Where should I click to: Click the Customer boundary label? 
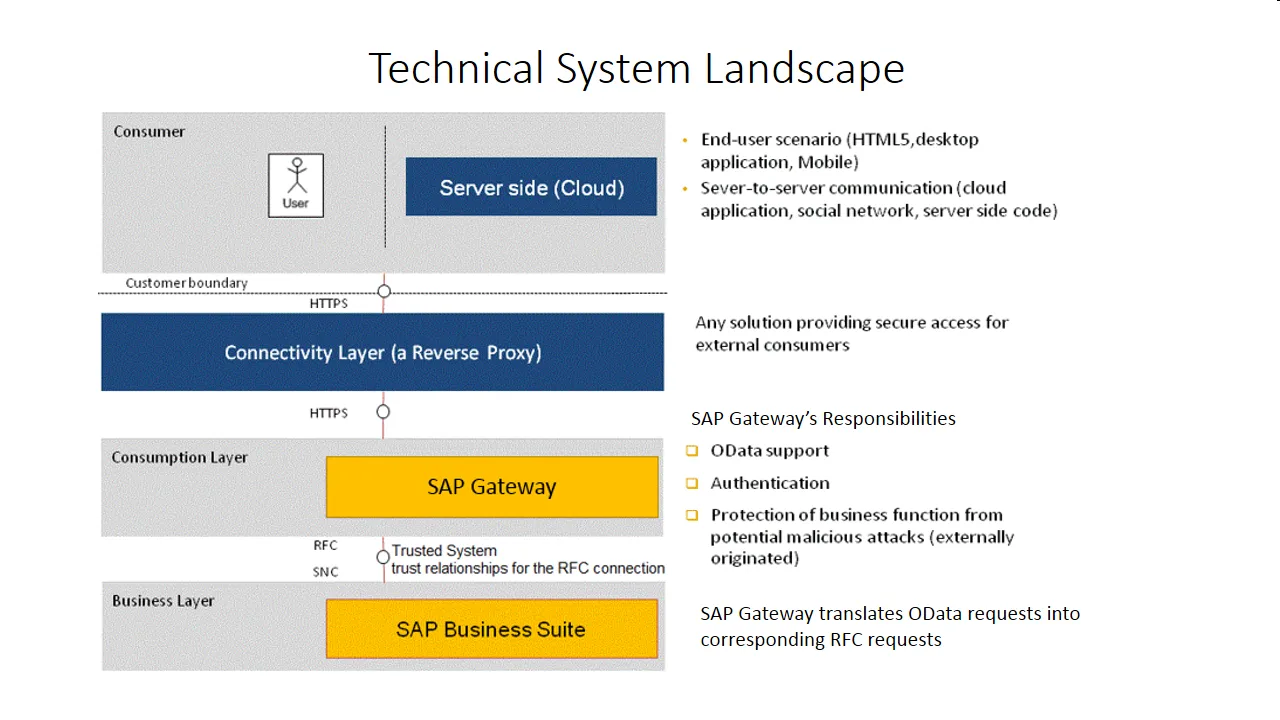tap(186, 283)
